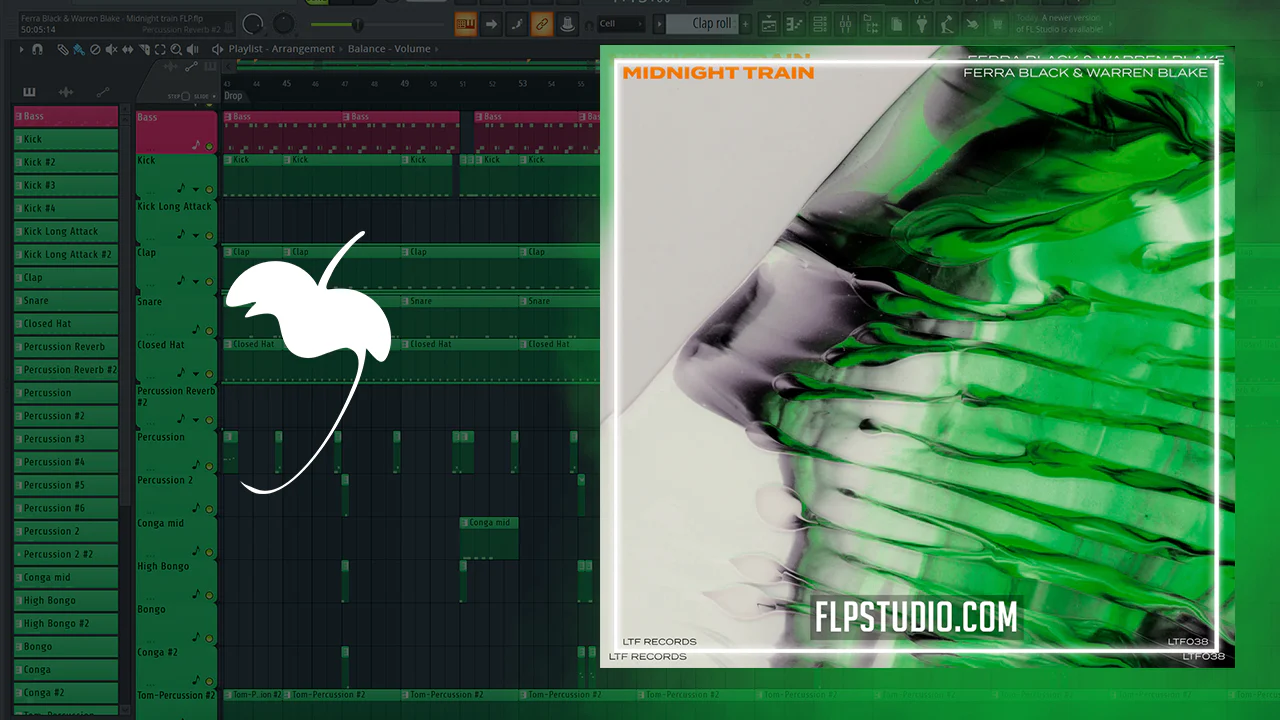
Task: Click the Drop timeline marker
Action: coord(233,96)
